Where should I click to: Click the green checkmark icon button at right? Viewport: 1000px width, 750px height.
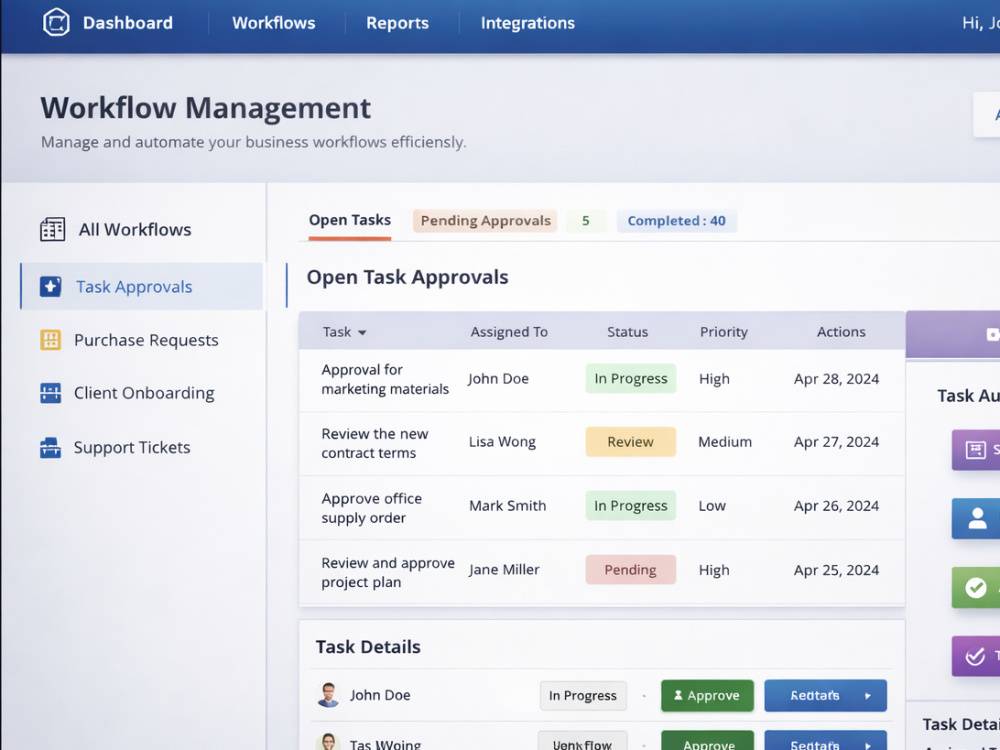pyautogui.click(x=976, y=587)
